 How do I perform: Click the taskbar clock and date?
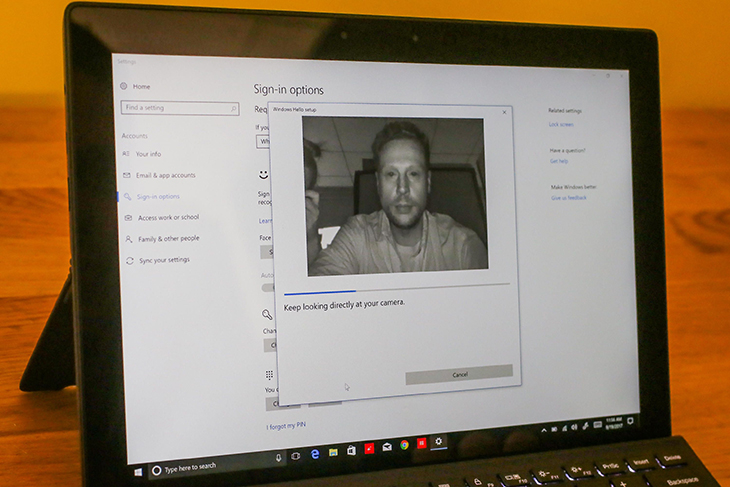click(615, 423)
